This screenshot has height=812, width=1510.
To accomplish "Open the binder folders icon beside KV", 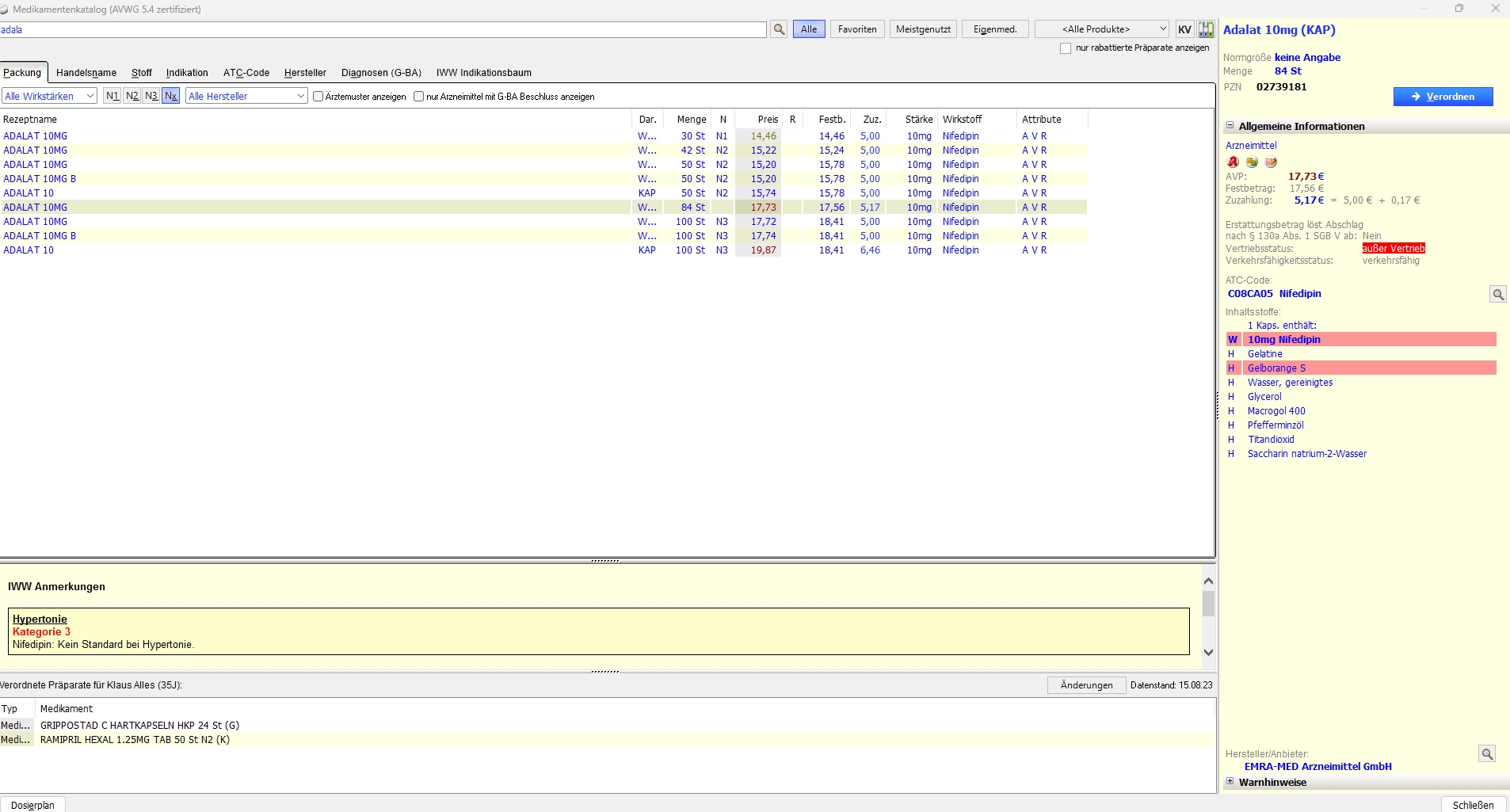I will pyautogui.click(x=1206, y=29).
